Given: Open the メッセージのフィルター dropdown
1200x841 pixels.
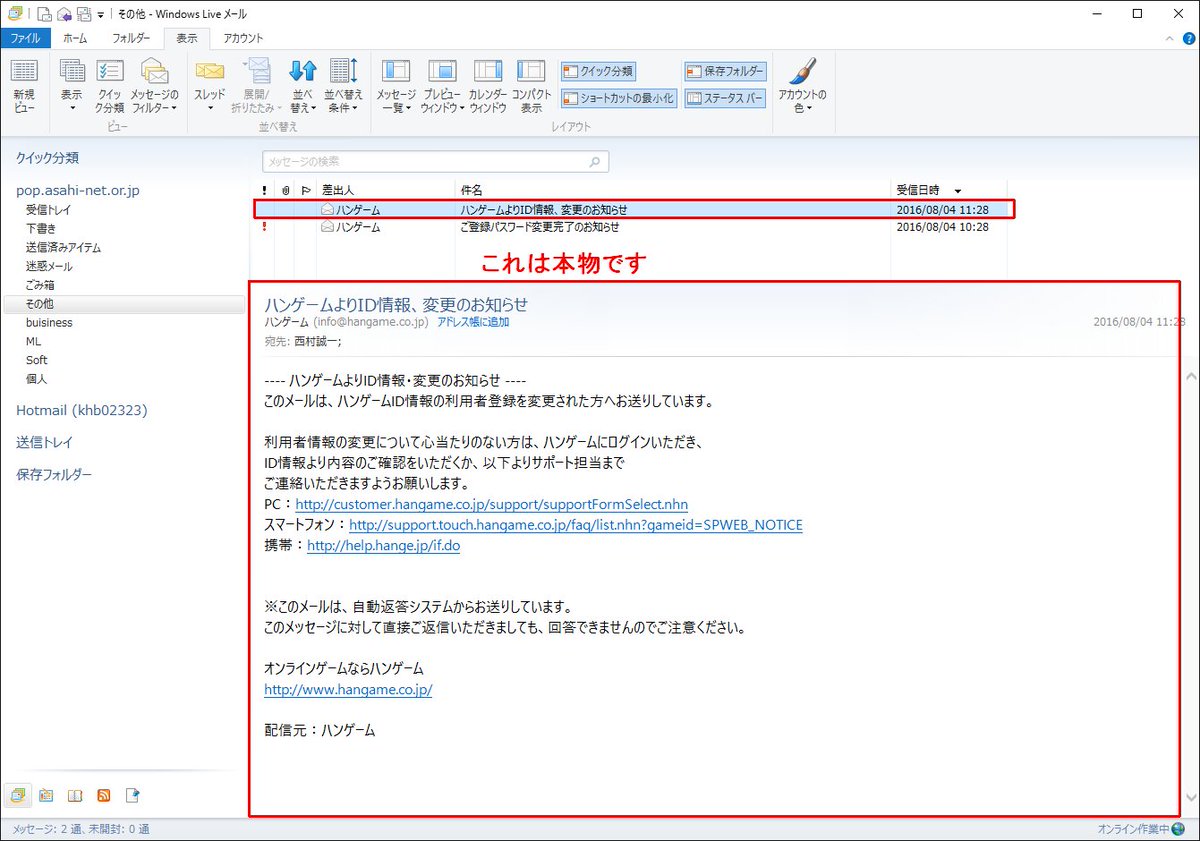Looking at the screenshot, I should point(154,86).
